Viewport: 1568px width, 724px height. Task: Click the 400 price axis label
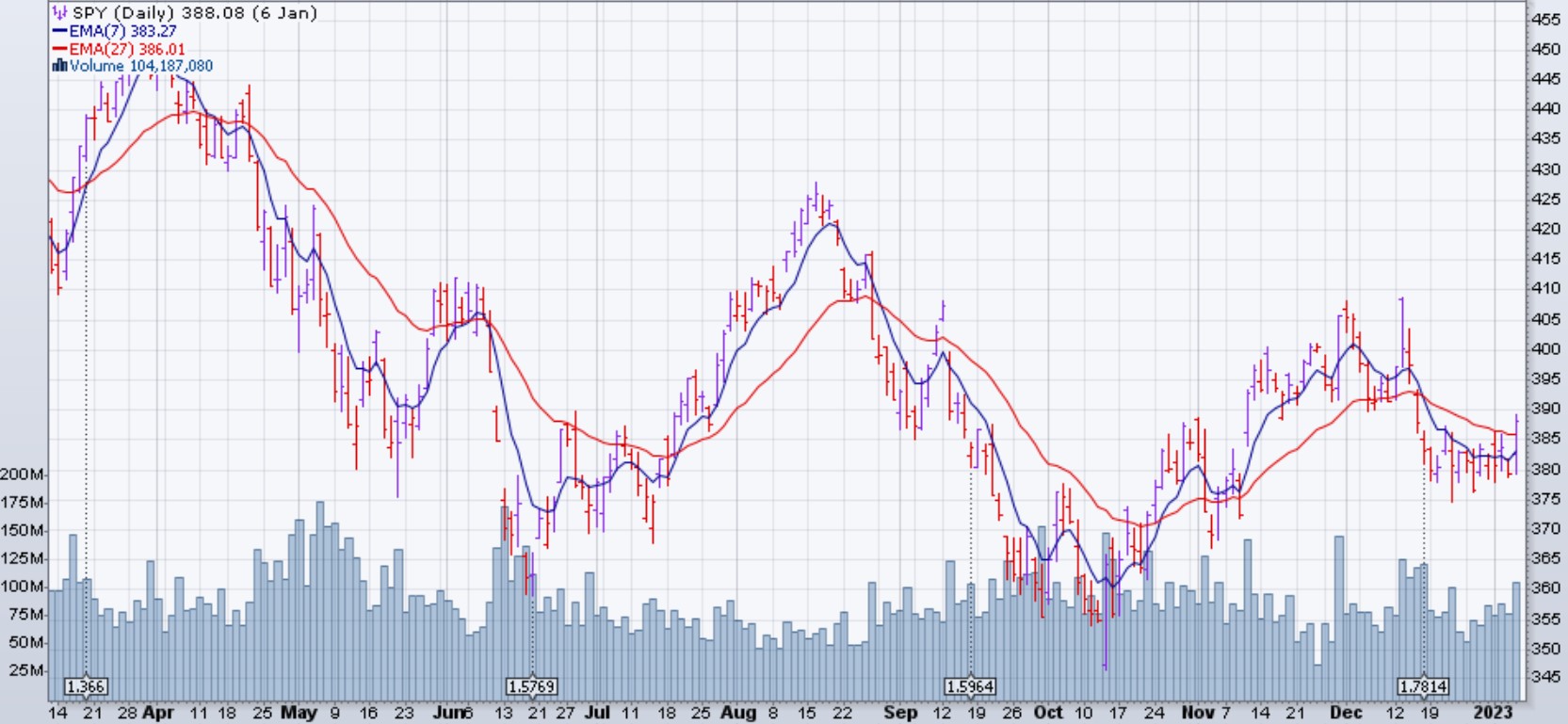click(x=1545, y=348)
